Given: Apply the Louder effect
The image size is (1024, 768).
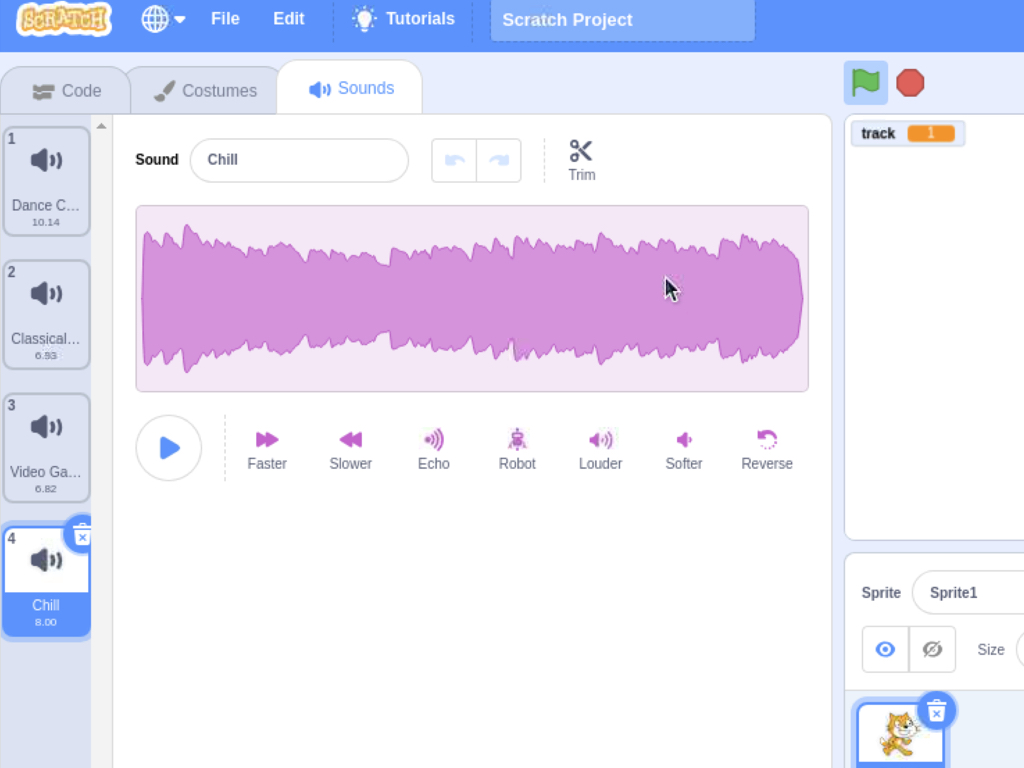Looking at the screenshot, I should (601, 450).
